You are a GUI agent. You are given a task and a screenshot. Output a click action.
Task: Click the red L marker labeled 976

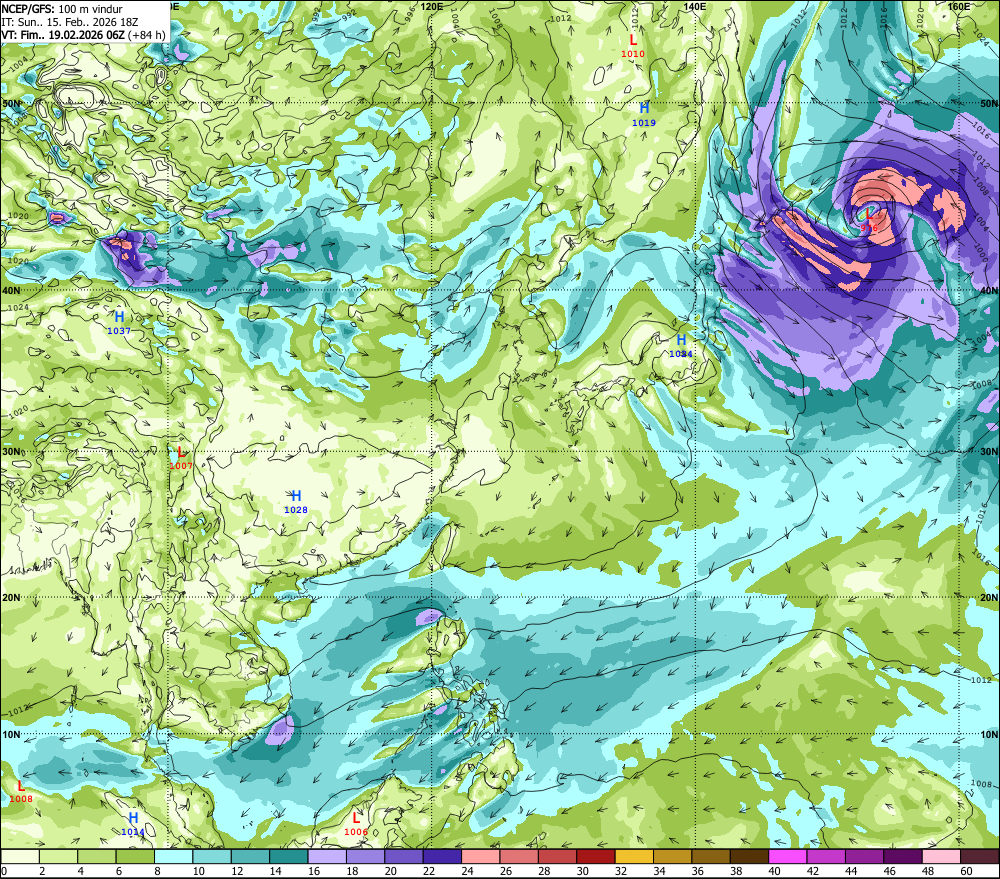pyautogui.click(x=869, y=214)
